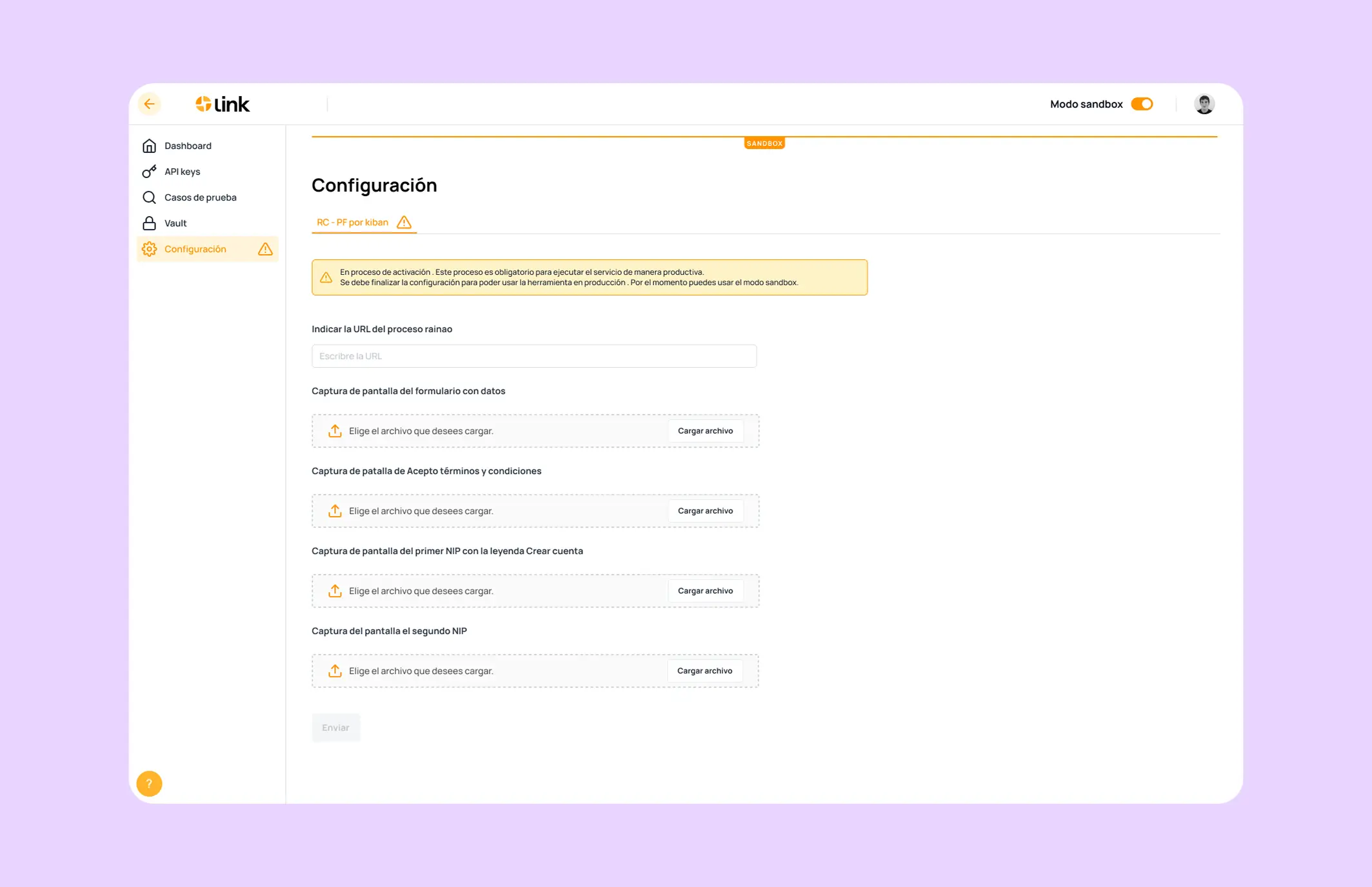The image size is (1372, 887).
Task: Open the Vault lock icon
Action: pyautogui.click(x=149, y=223)
